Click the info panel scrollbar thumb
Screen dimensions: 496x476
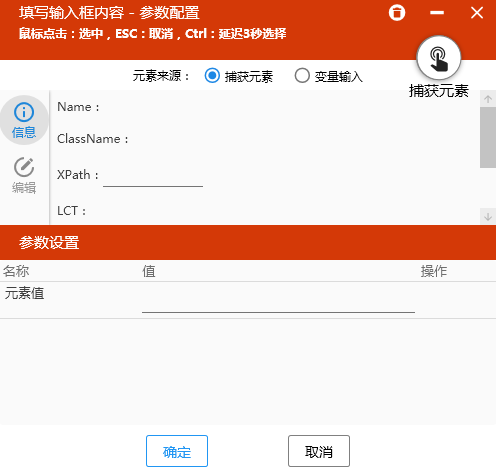(488, 137)
